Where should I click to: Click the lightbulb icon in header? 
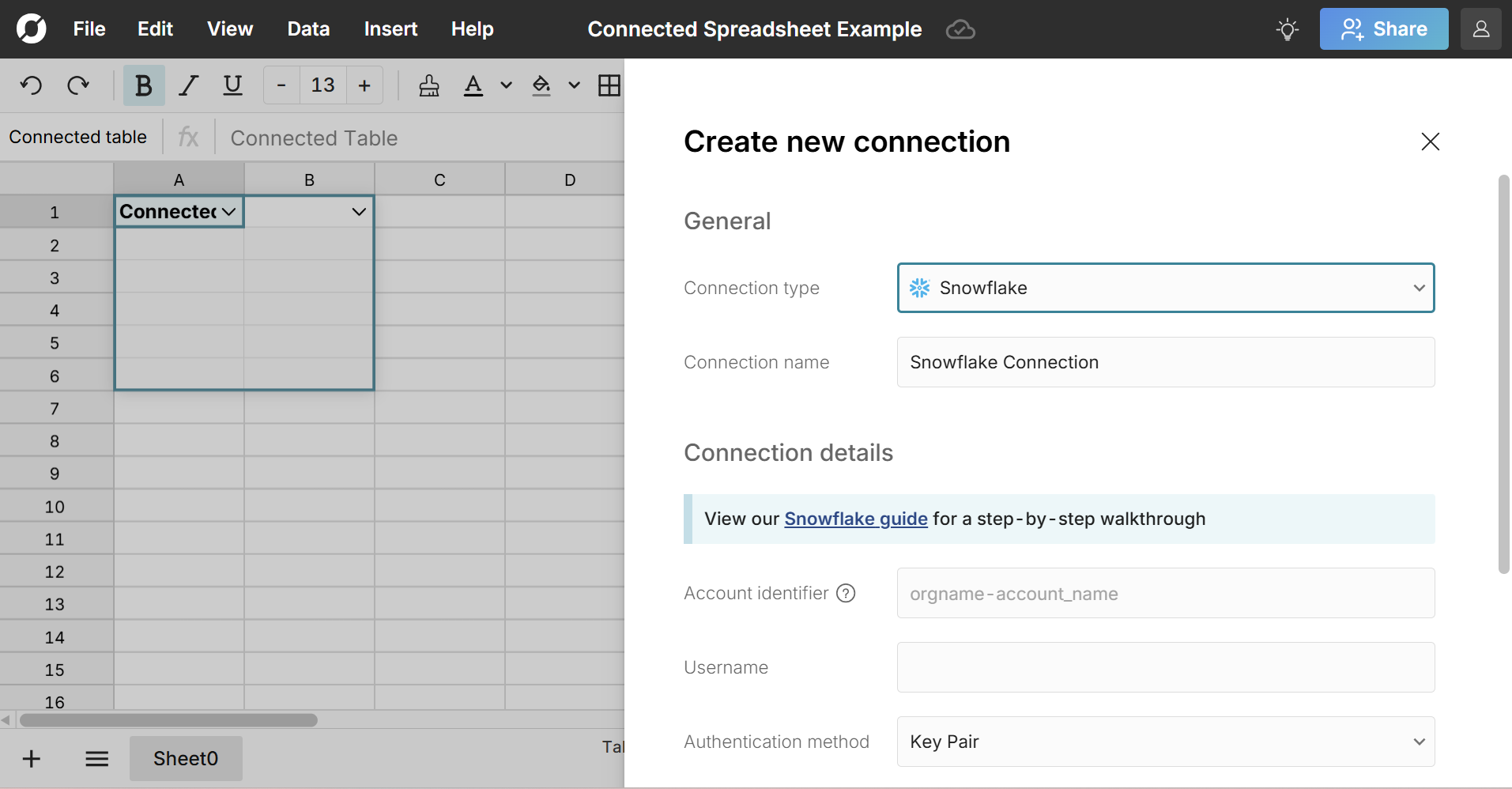(1287, 30)
